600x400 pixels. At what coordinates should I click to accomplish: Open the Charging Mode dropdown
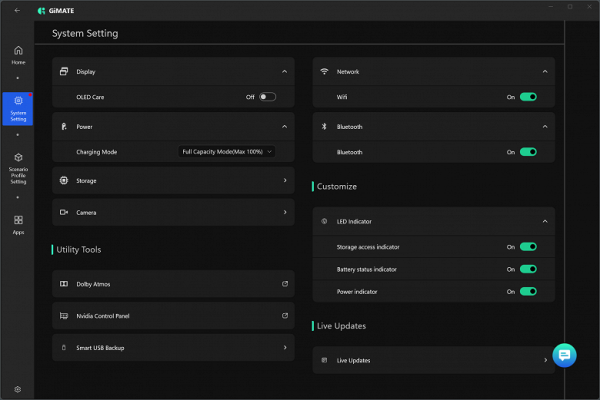tap(226, 152)
